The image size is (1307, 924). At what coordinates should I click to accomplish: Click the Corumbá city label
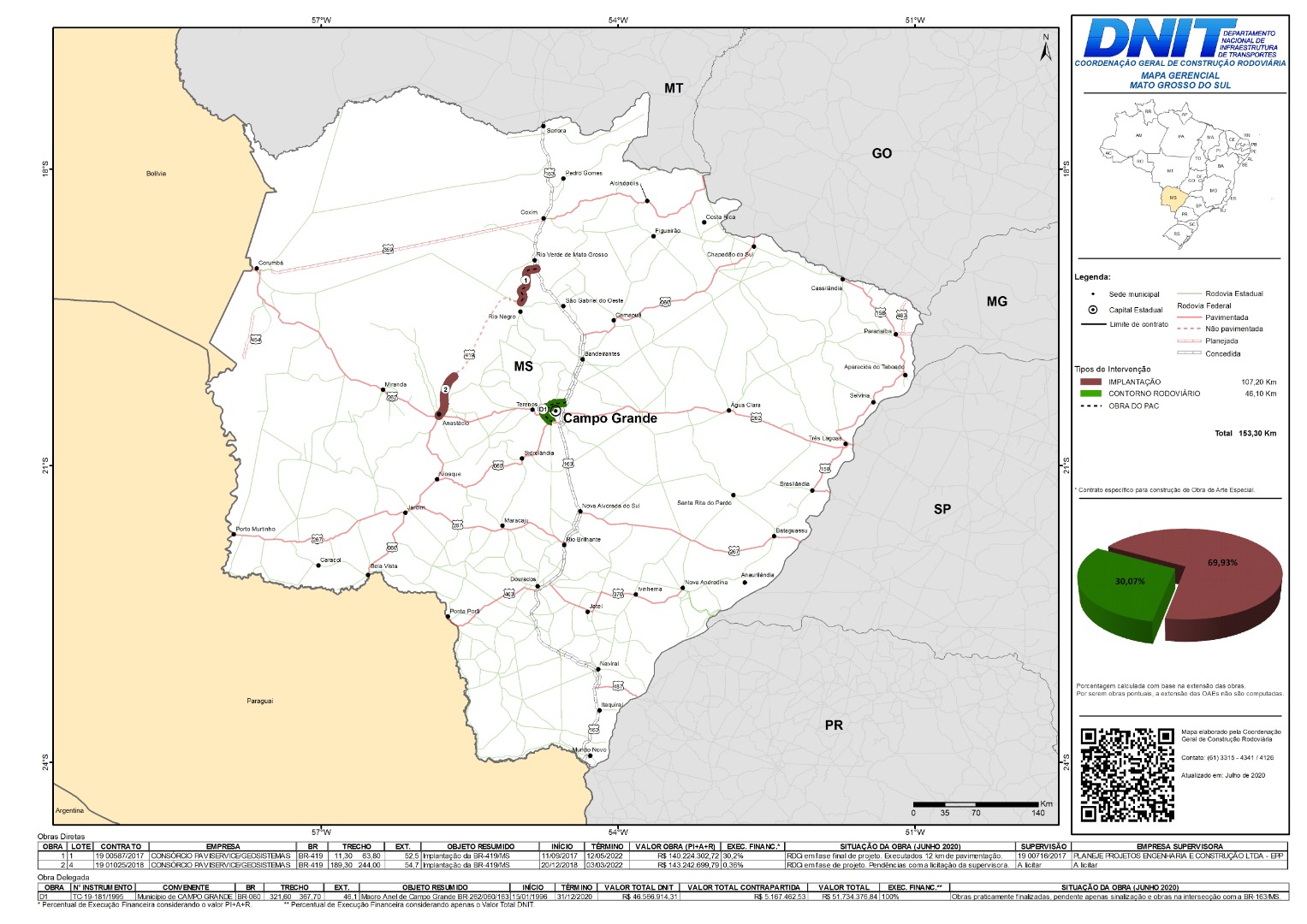click(270, 263)
